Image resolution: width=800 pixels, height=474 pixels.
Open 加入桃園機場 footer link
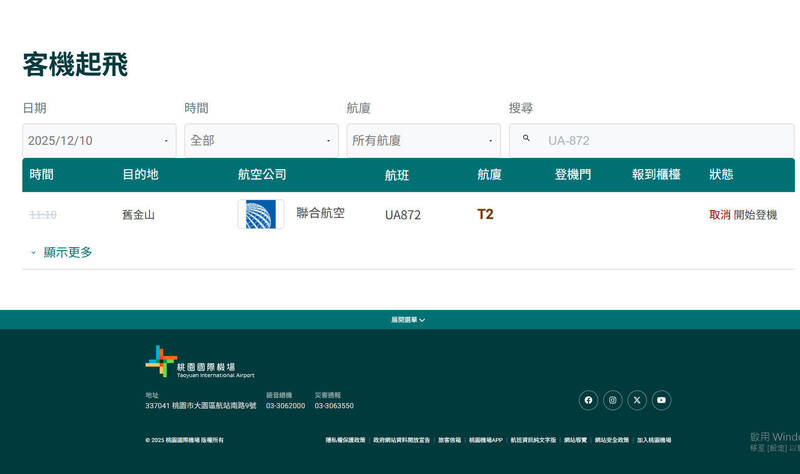654,440
